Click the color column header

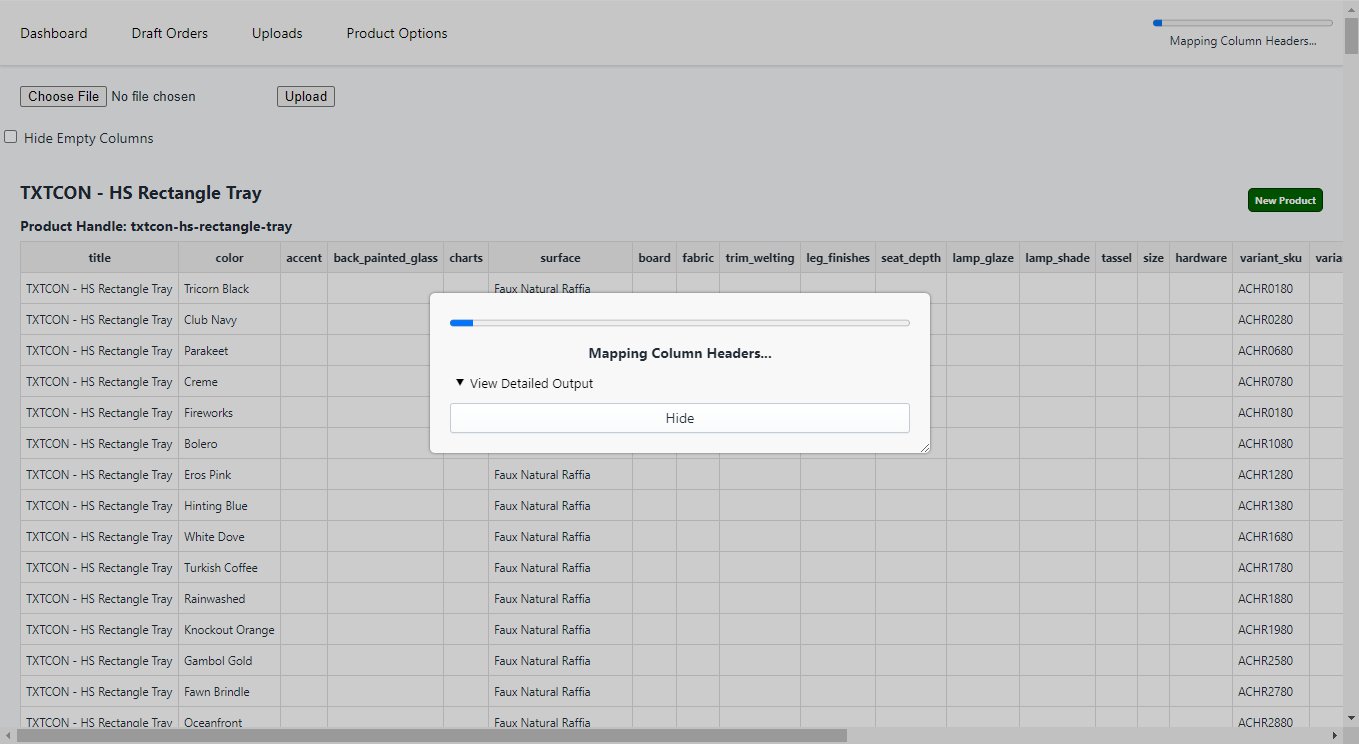(229, 257)
